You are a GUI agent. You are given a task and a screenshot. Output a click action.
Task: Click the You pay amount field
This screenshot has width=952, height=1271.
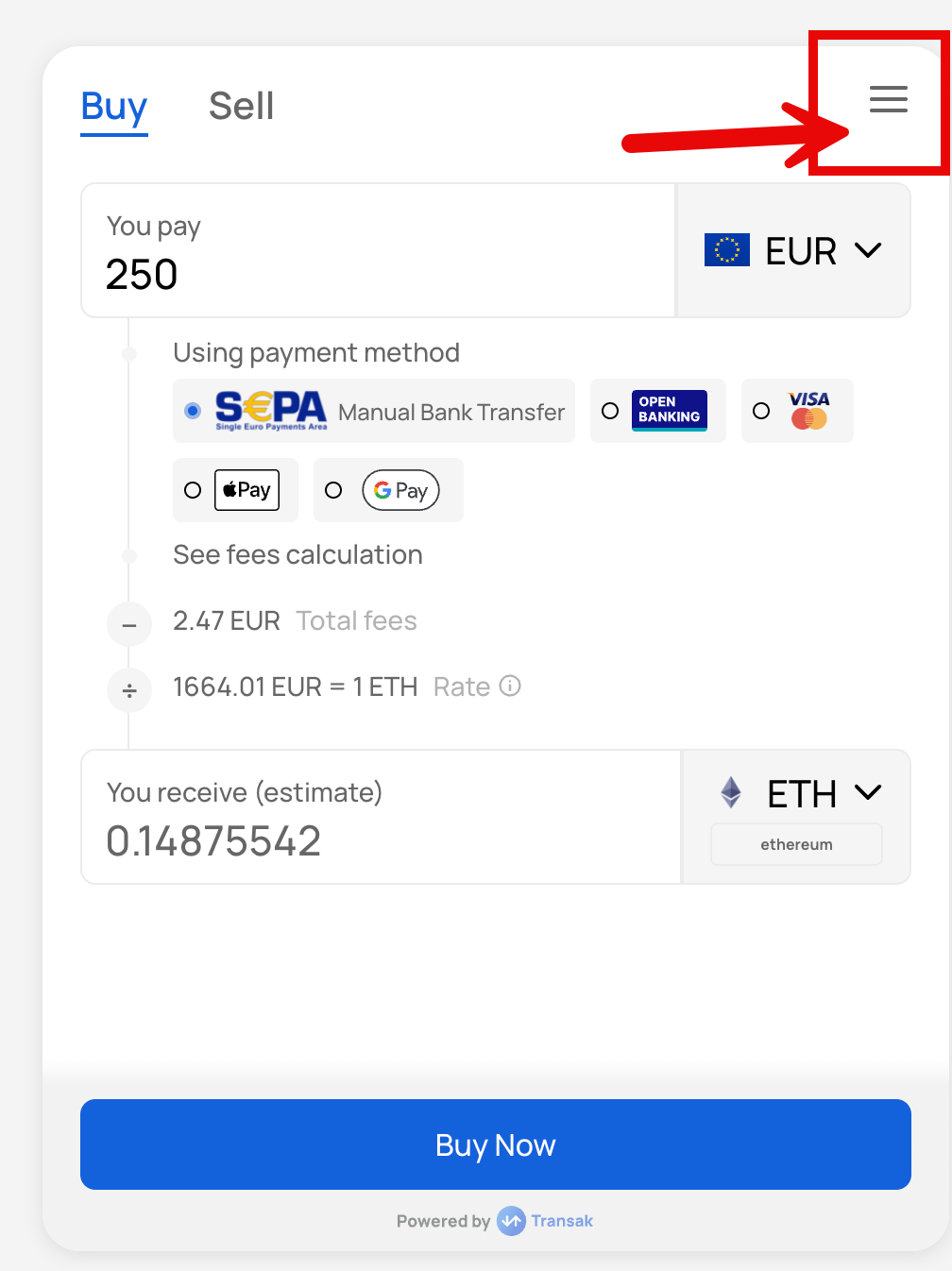(x=378, y=274)
